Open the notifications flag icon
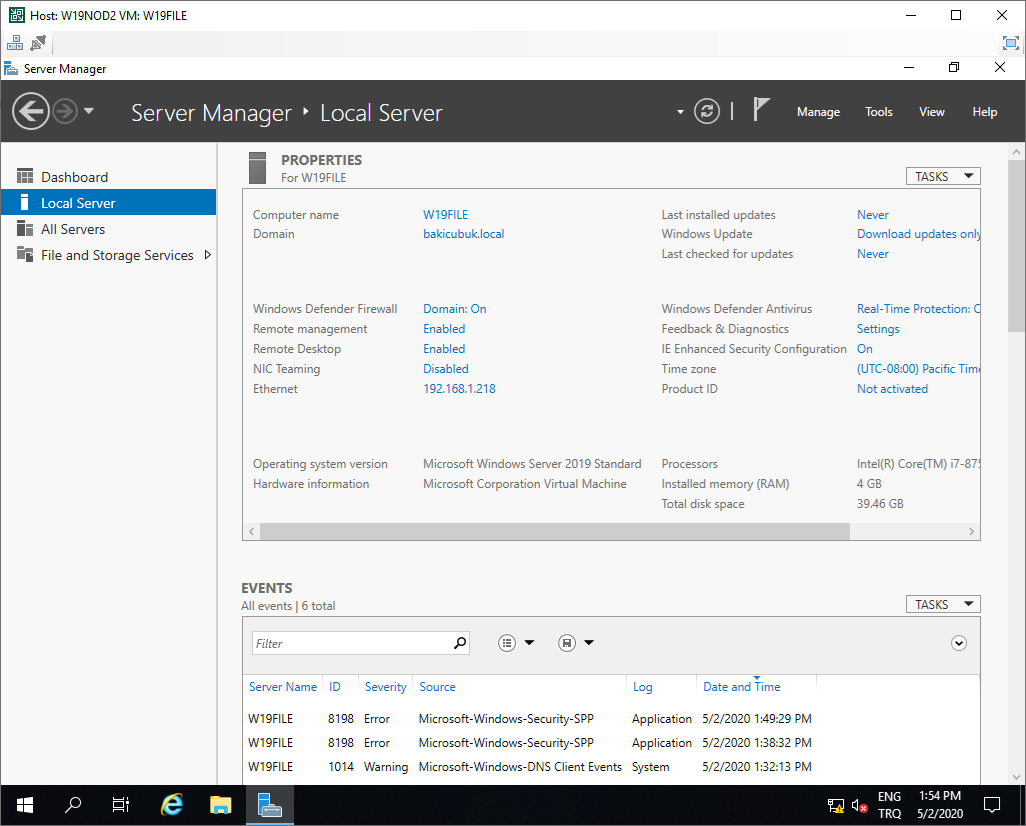This screenshot has width=1026, height=826. [760, 109]
